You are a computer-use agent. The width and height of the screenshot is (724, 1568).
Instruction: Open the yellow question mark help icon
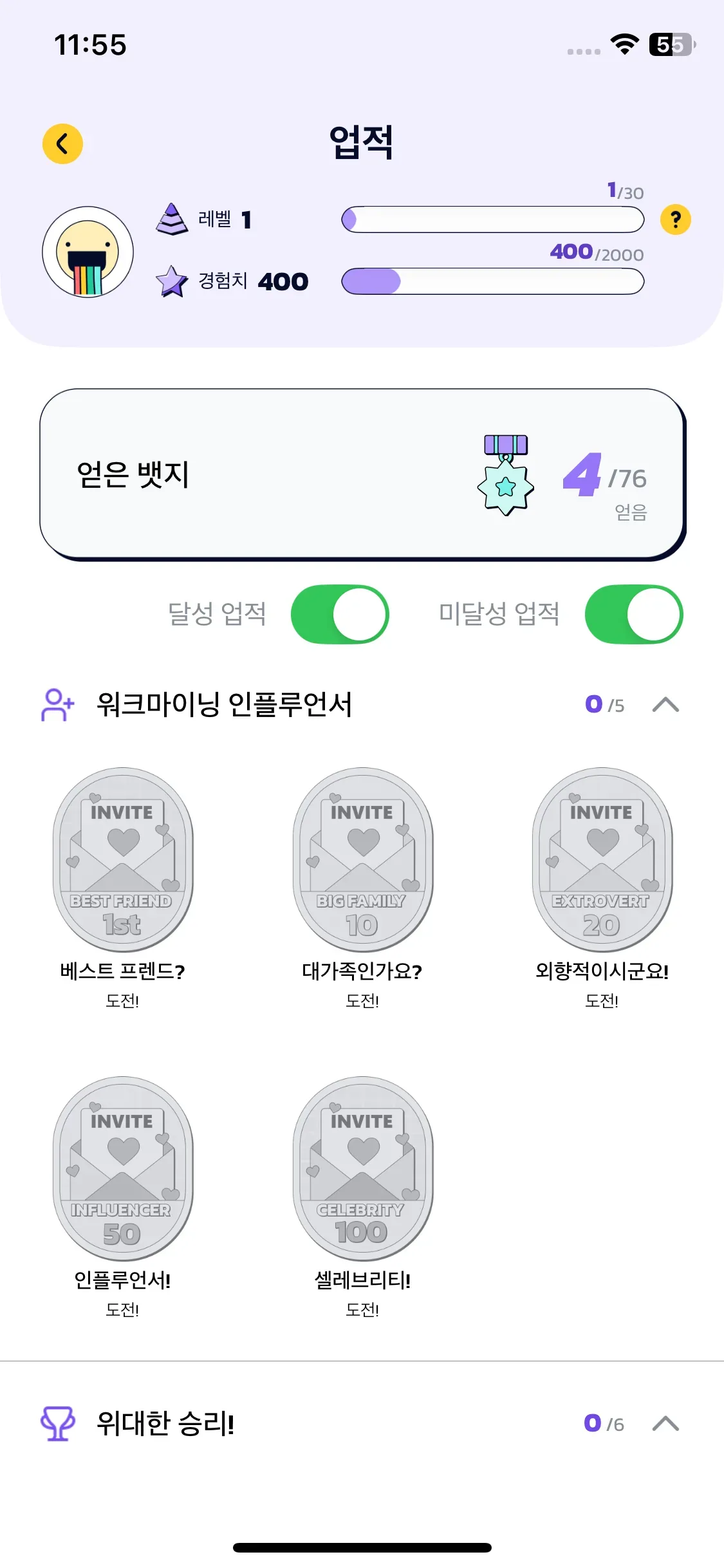click(x=675, y=220)
